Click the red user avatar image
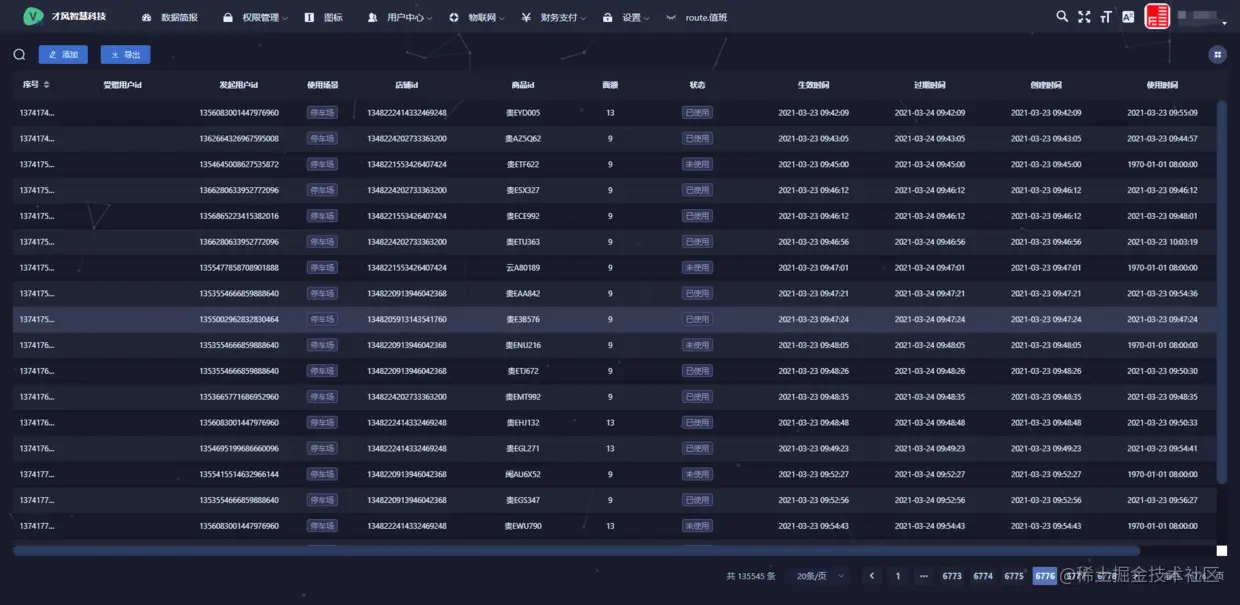 click(x=1158, y=16)
